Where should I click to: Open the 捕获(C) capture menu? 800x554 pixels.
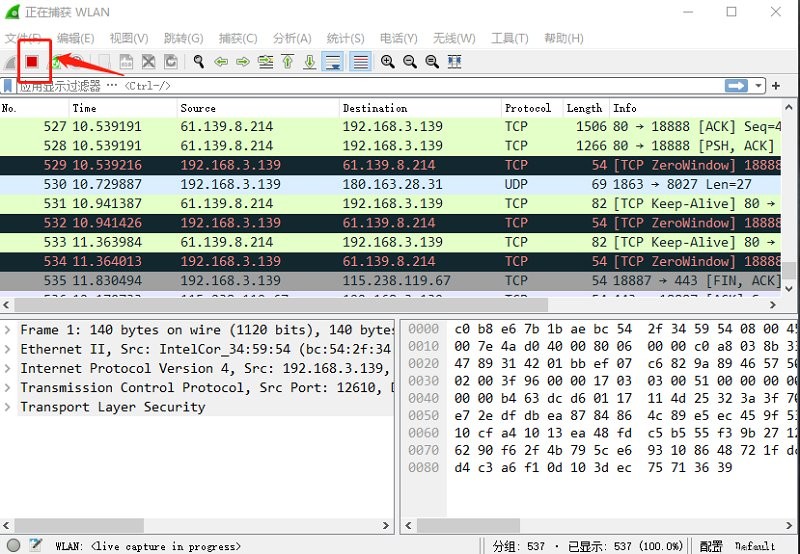pos(238,38)
